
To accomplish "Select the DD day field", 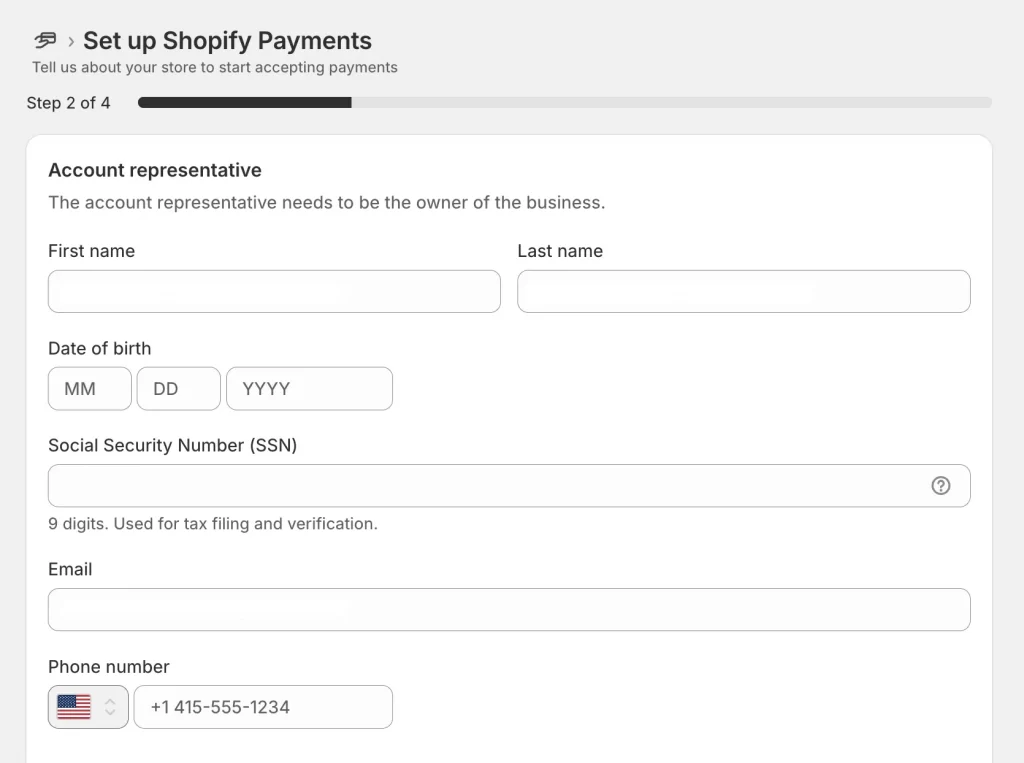I will (179, 389).
